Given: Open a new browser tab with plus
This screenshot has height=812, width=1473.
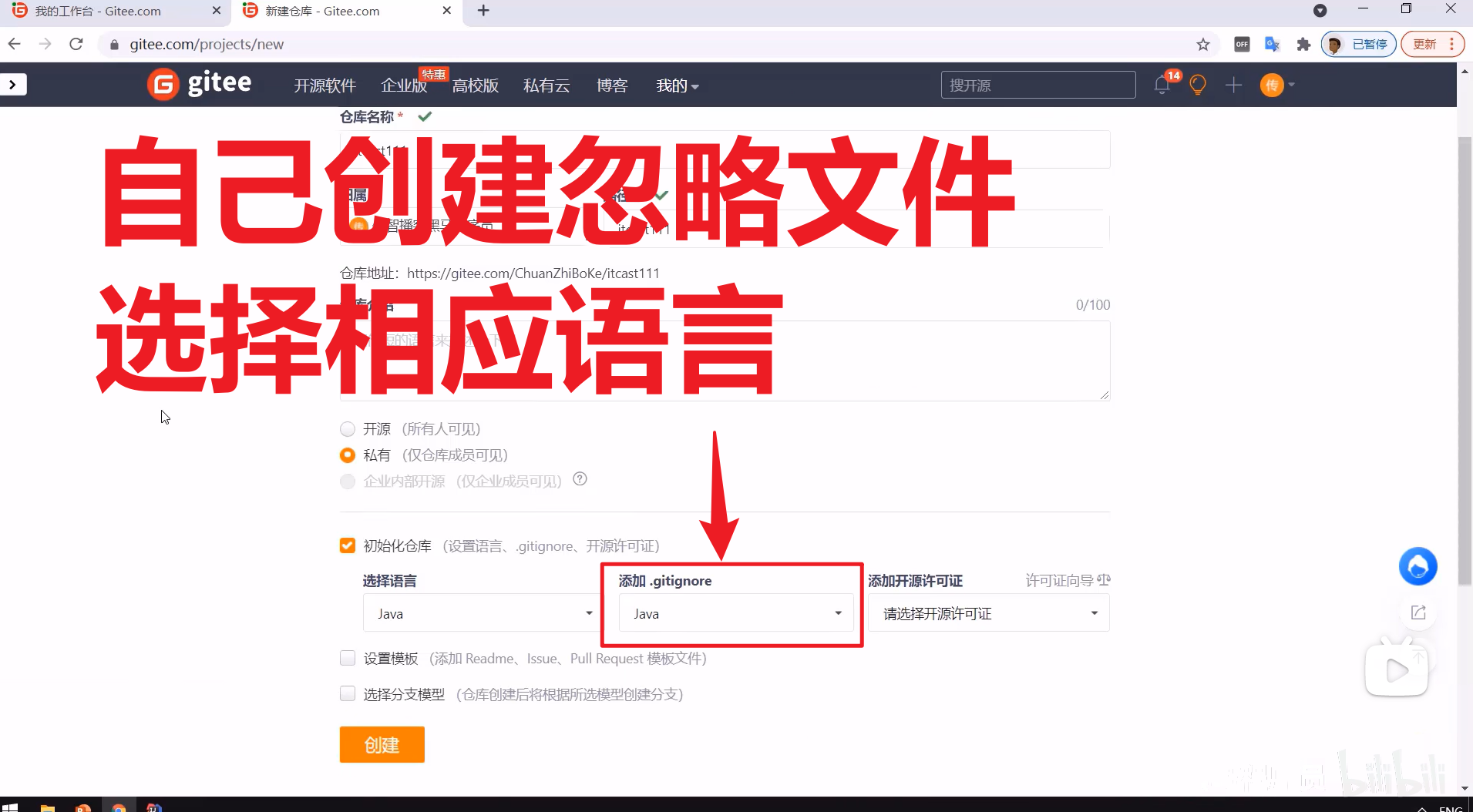Looking at the screenshot, I should 483,11.
